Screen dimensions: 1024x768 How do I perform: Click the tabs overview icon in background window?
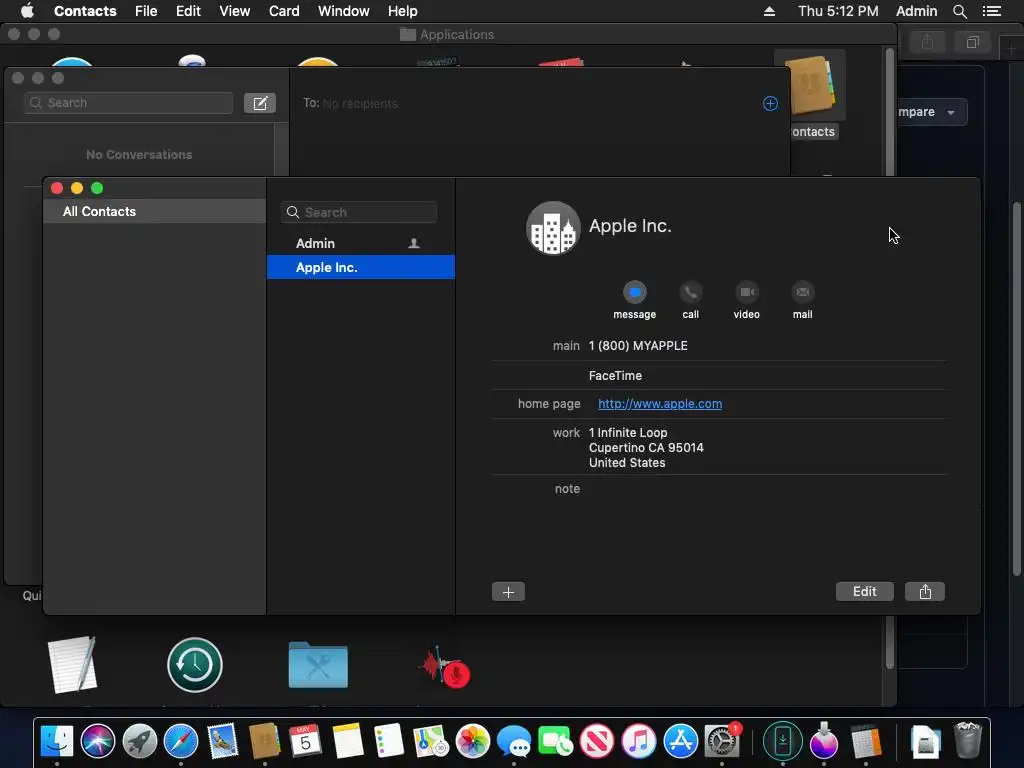(972, 42)
